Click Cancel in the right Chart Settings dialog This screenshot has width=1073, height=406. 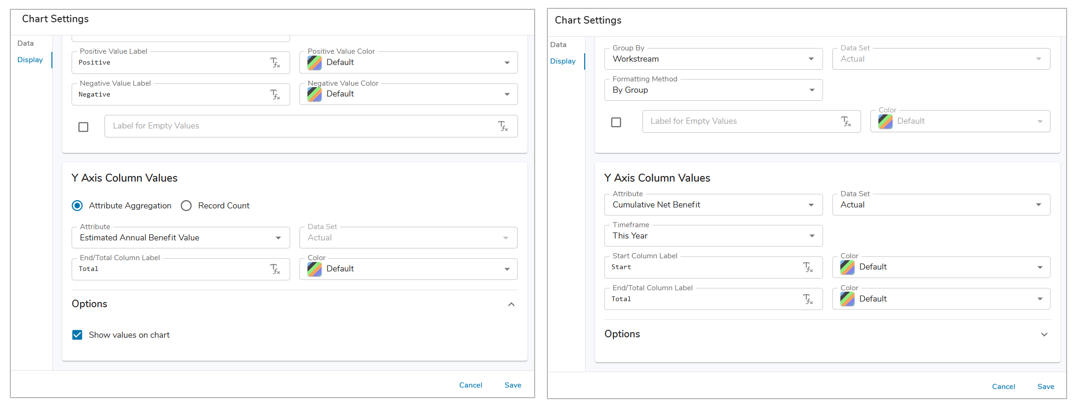point(1003,386)
